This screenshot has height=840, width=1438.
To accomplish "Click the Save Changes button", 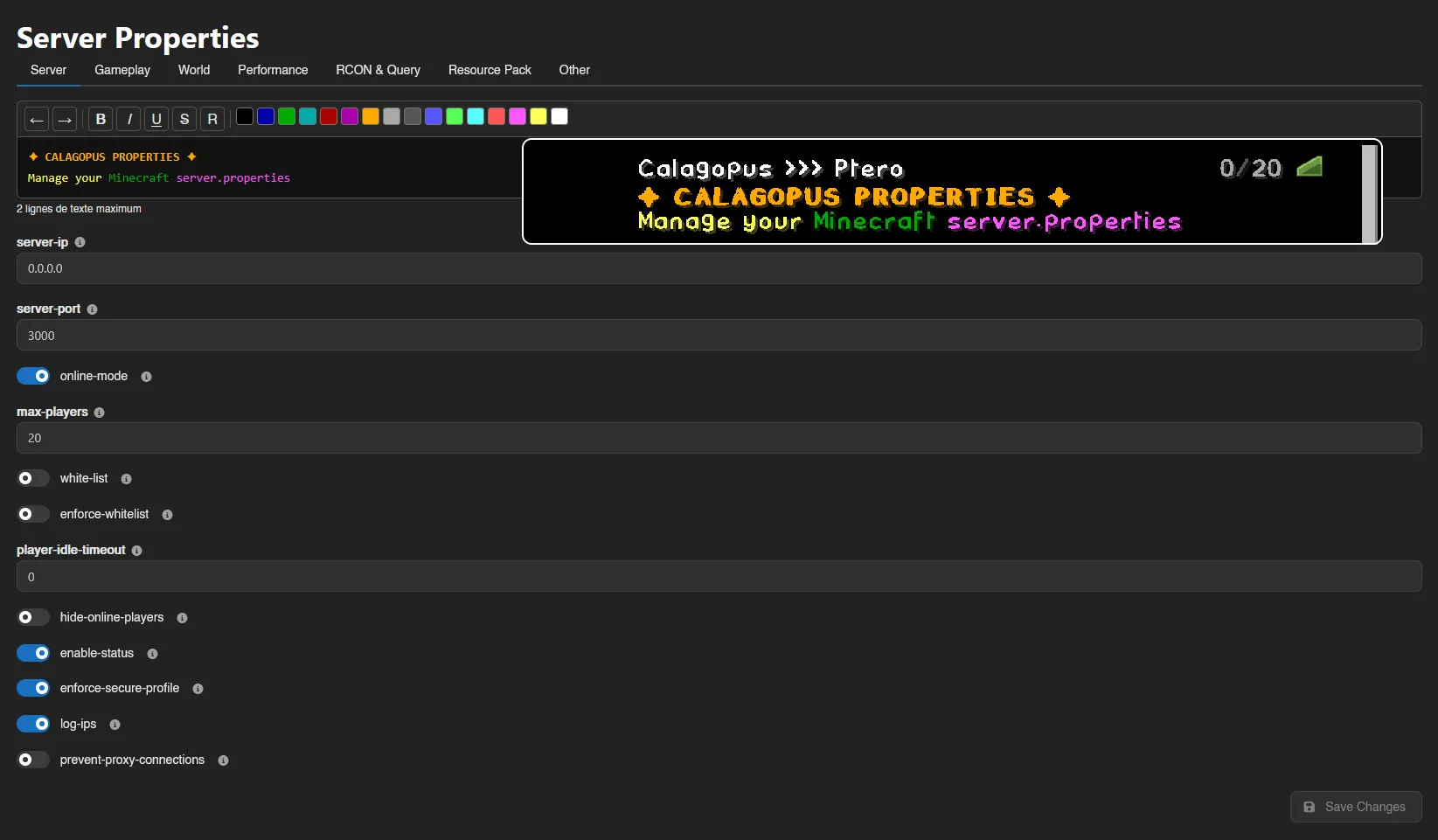I will pos(1356,807).
